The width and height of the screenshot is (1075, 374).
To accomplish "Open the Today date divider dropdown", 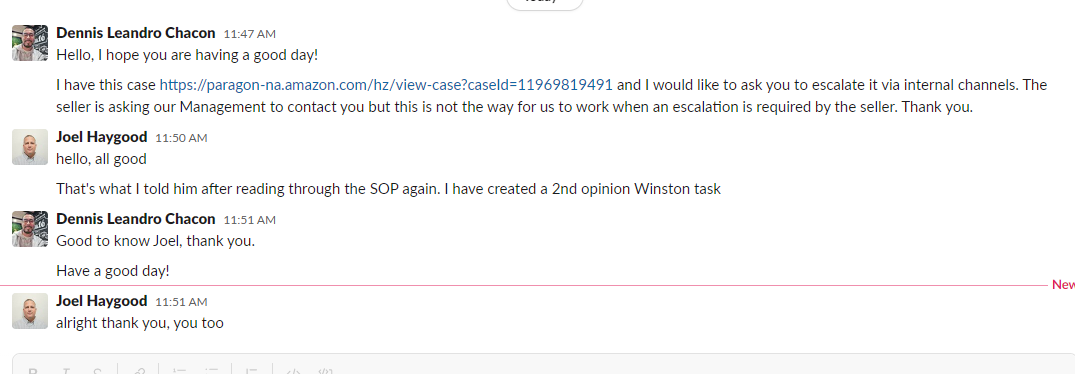I will click(x=544, y=3).
